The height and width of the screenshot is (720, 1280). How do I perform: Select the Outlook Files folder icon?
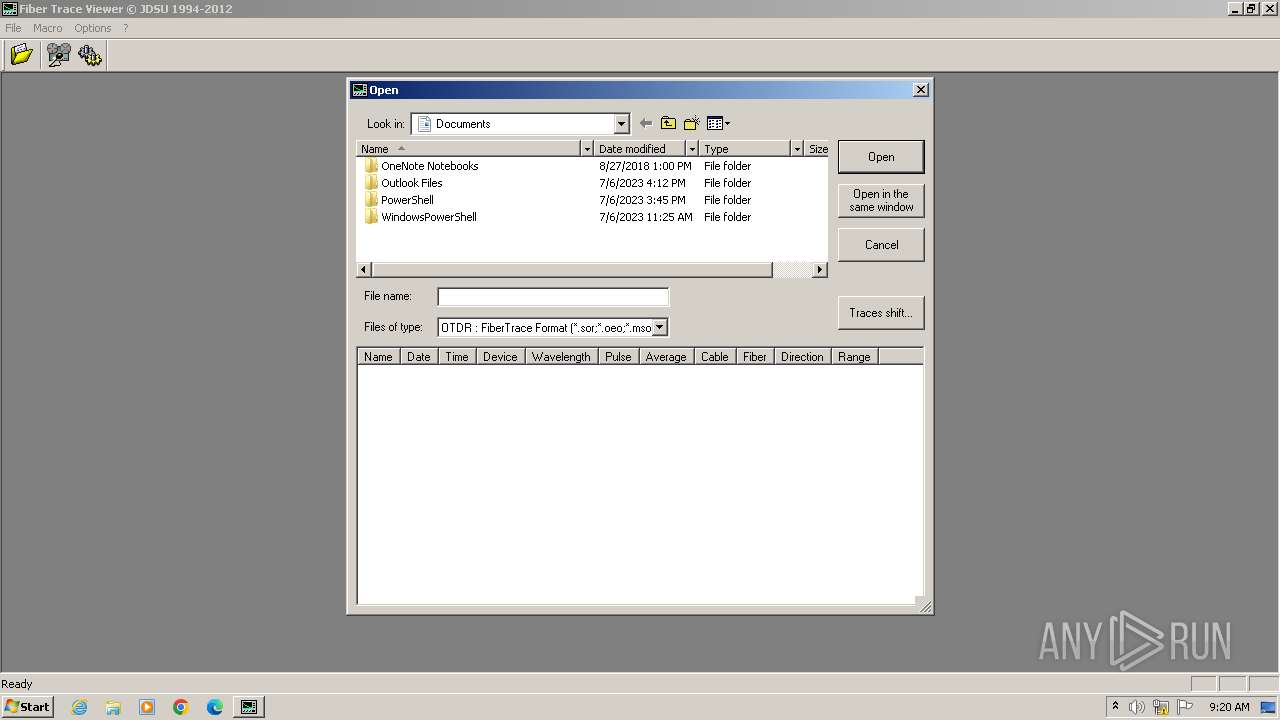tap(371, 183)
